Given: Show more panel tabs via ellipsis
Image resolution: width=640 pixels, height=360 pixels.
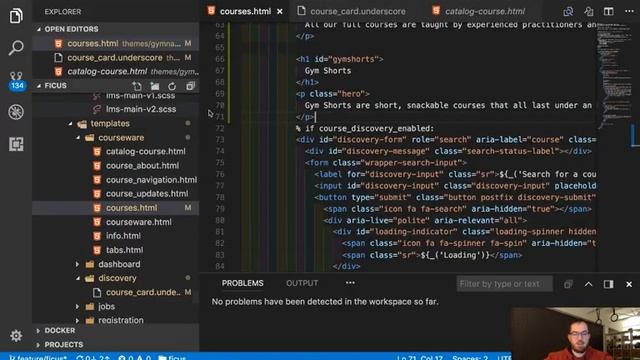Looking at the screenshot, I should point(350,283).
